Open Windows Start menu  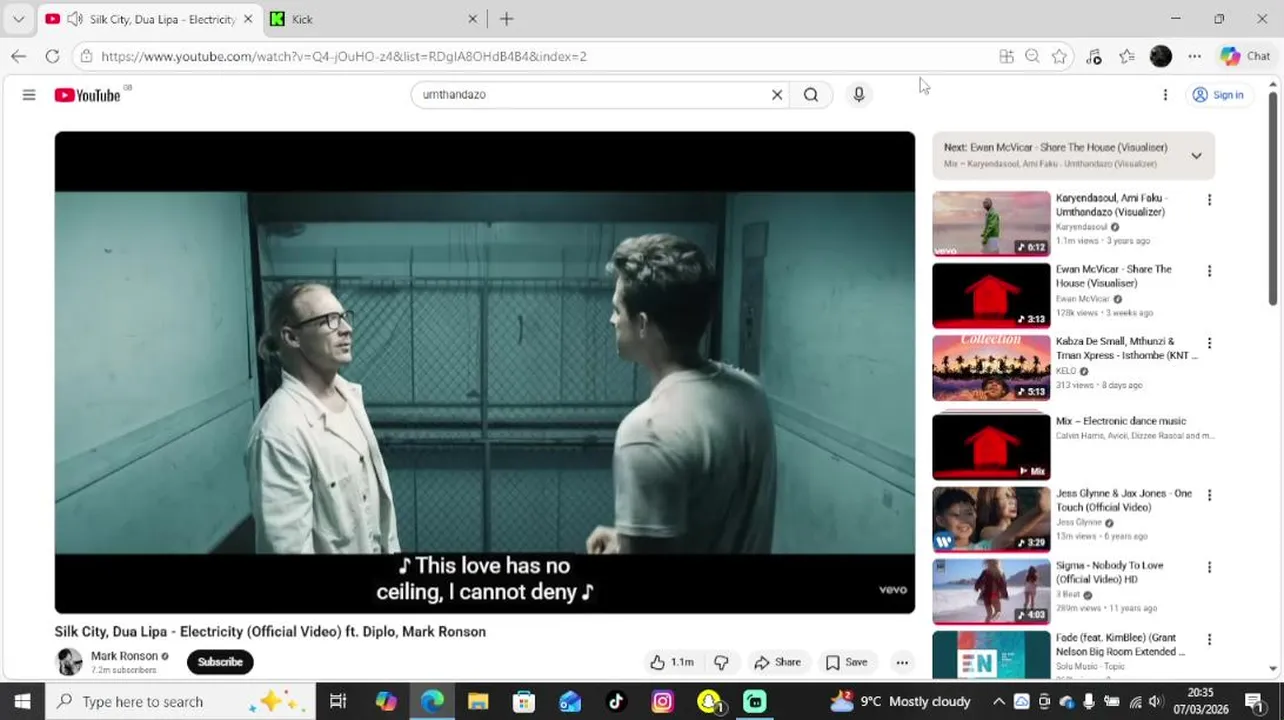tap(22, 701)
